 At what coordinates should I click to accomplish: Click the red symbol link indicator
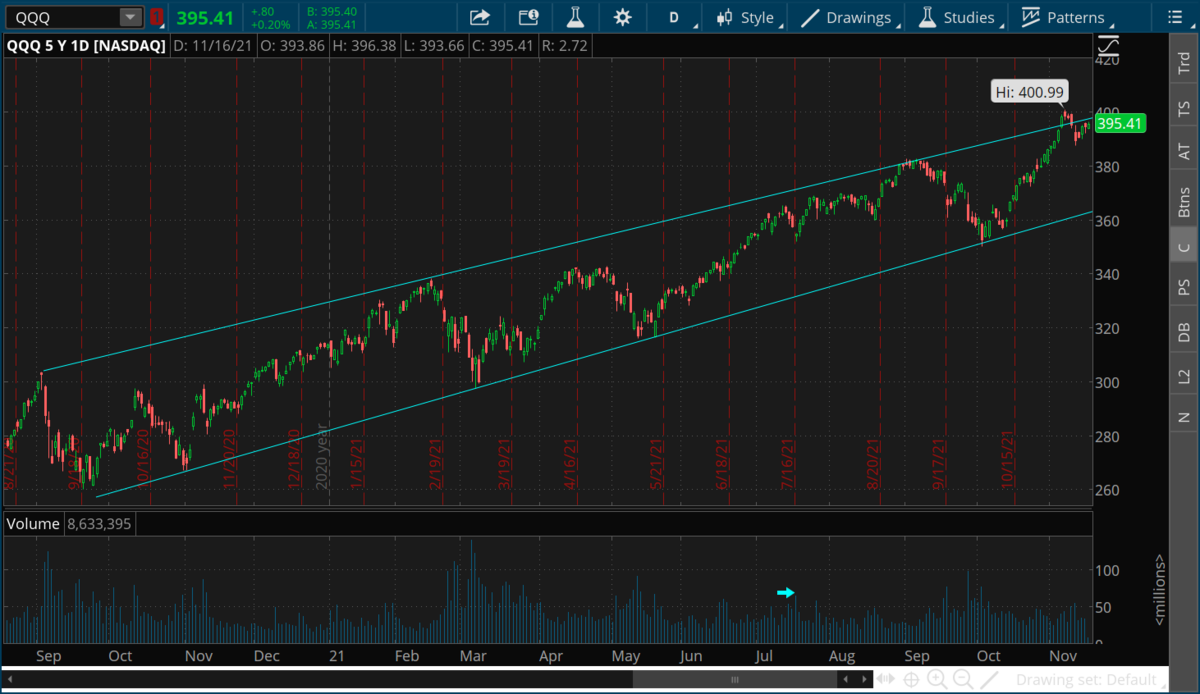point(156,17)
